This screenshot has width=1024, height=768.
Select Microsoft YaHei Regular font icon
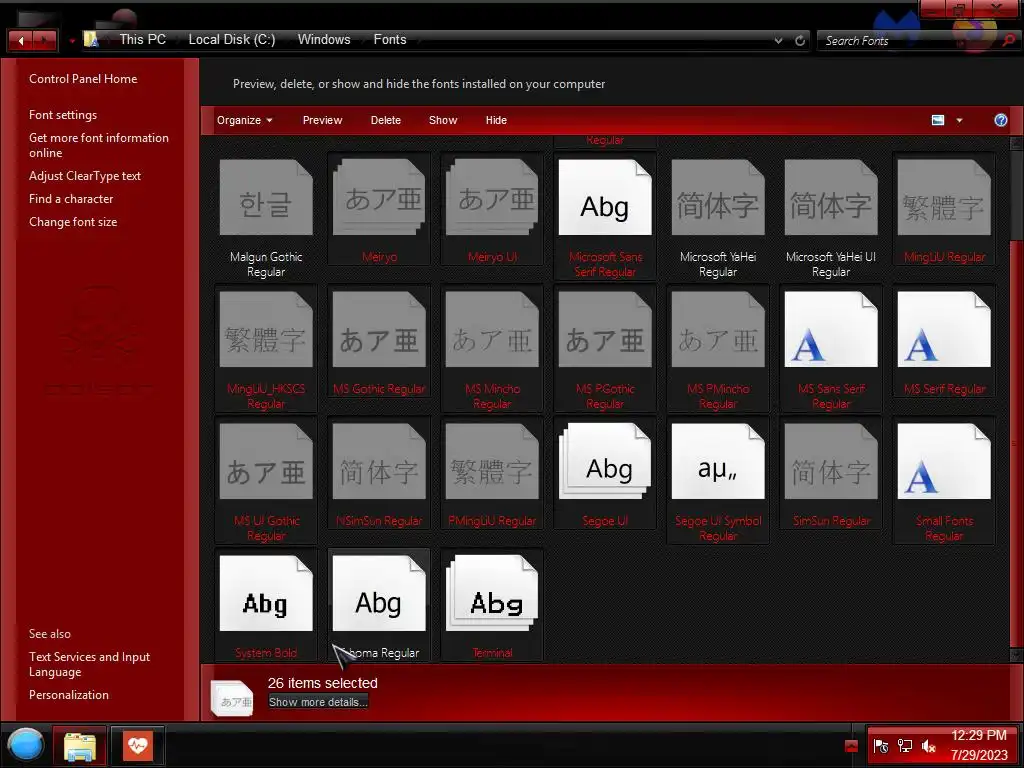pos(718,198)
